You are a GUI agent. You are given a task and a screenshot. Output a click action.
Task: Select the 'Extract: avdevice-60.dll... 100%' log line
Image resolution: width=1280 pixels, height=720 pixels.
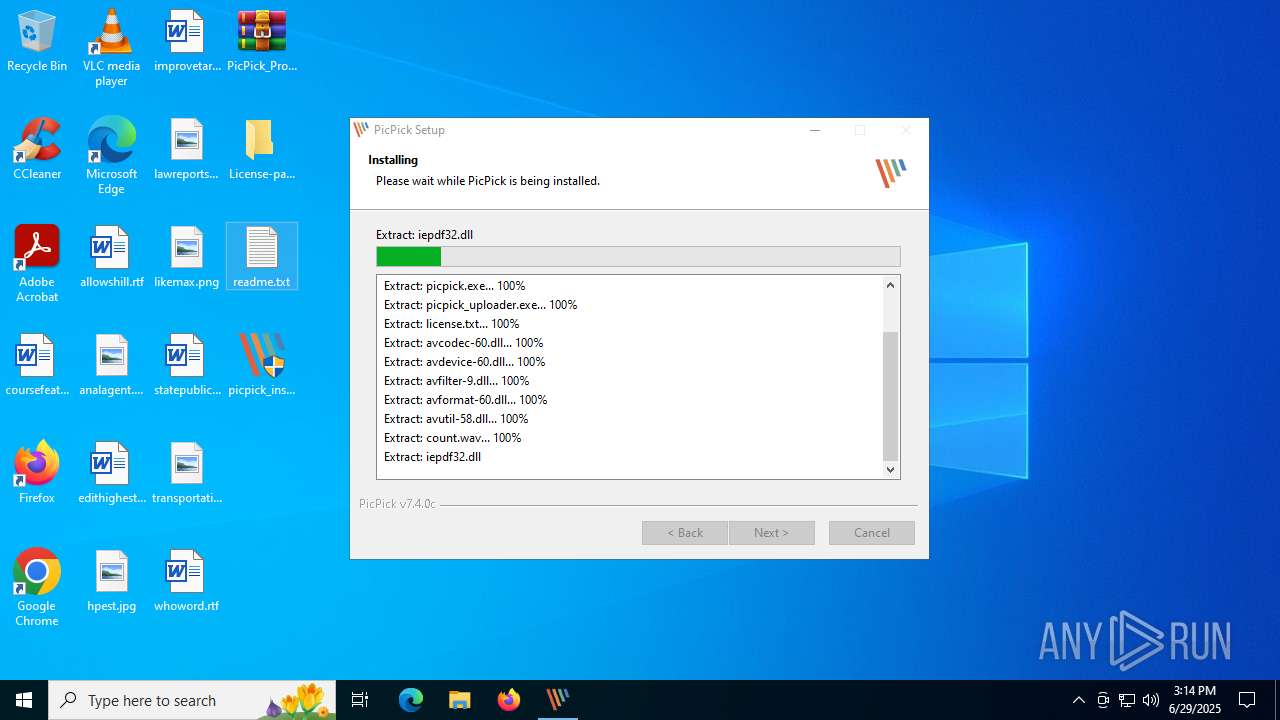(465, 362)
